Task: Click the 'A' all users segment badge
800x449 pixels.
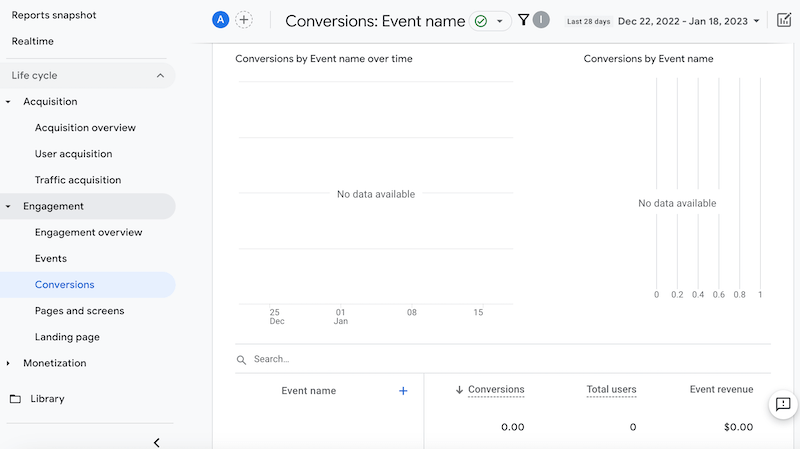Action: click(x=220, y=20)
